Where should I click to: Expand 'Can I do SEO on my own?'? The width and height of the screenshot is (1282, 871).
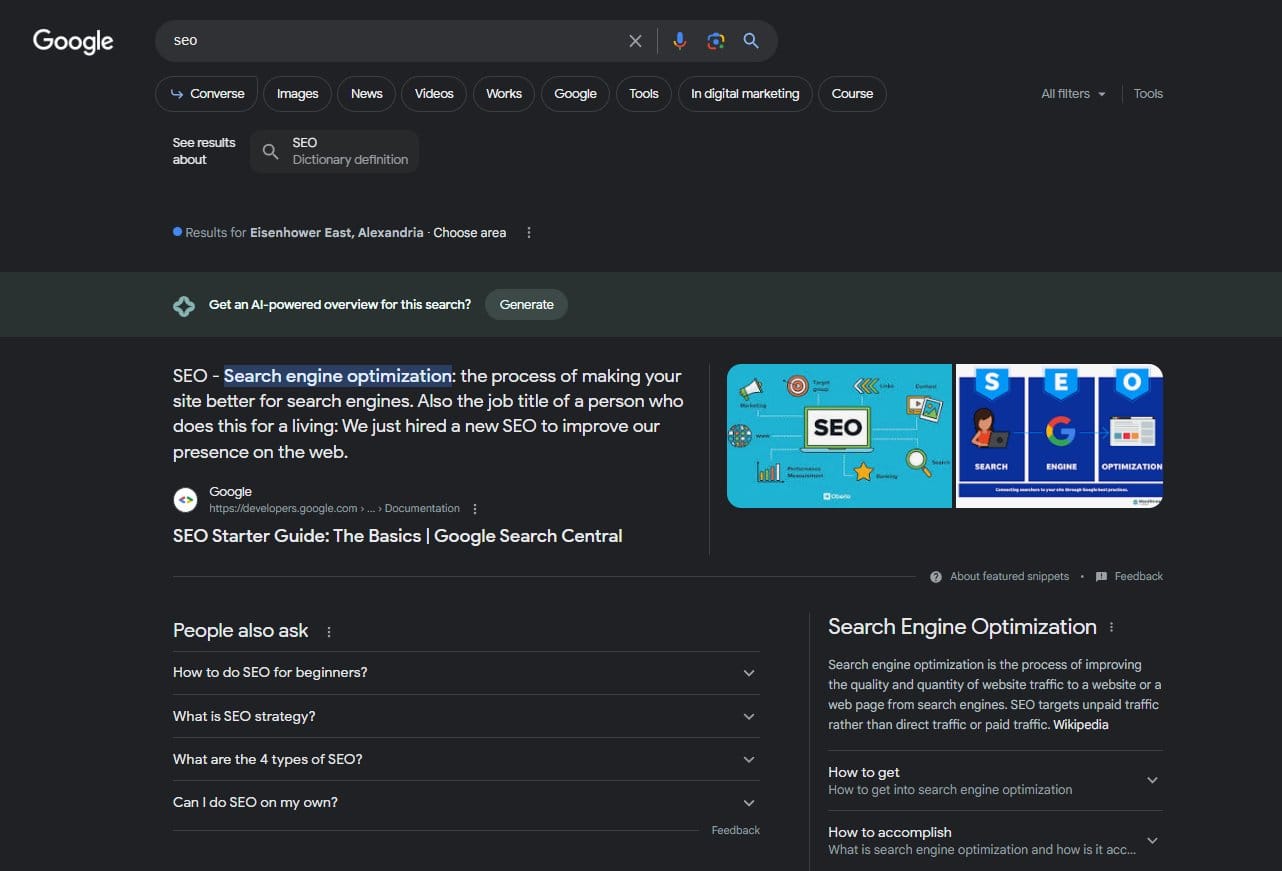[466, 803]
